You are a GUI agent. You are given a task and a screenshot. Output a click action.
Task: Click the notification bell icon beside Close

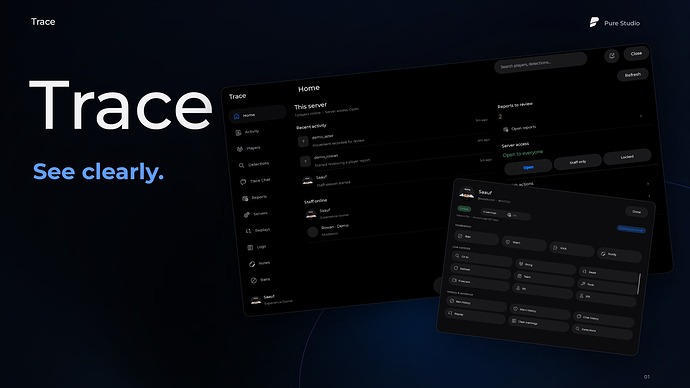[x=612, y=56]
